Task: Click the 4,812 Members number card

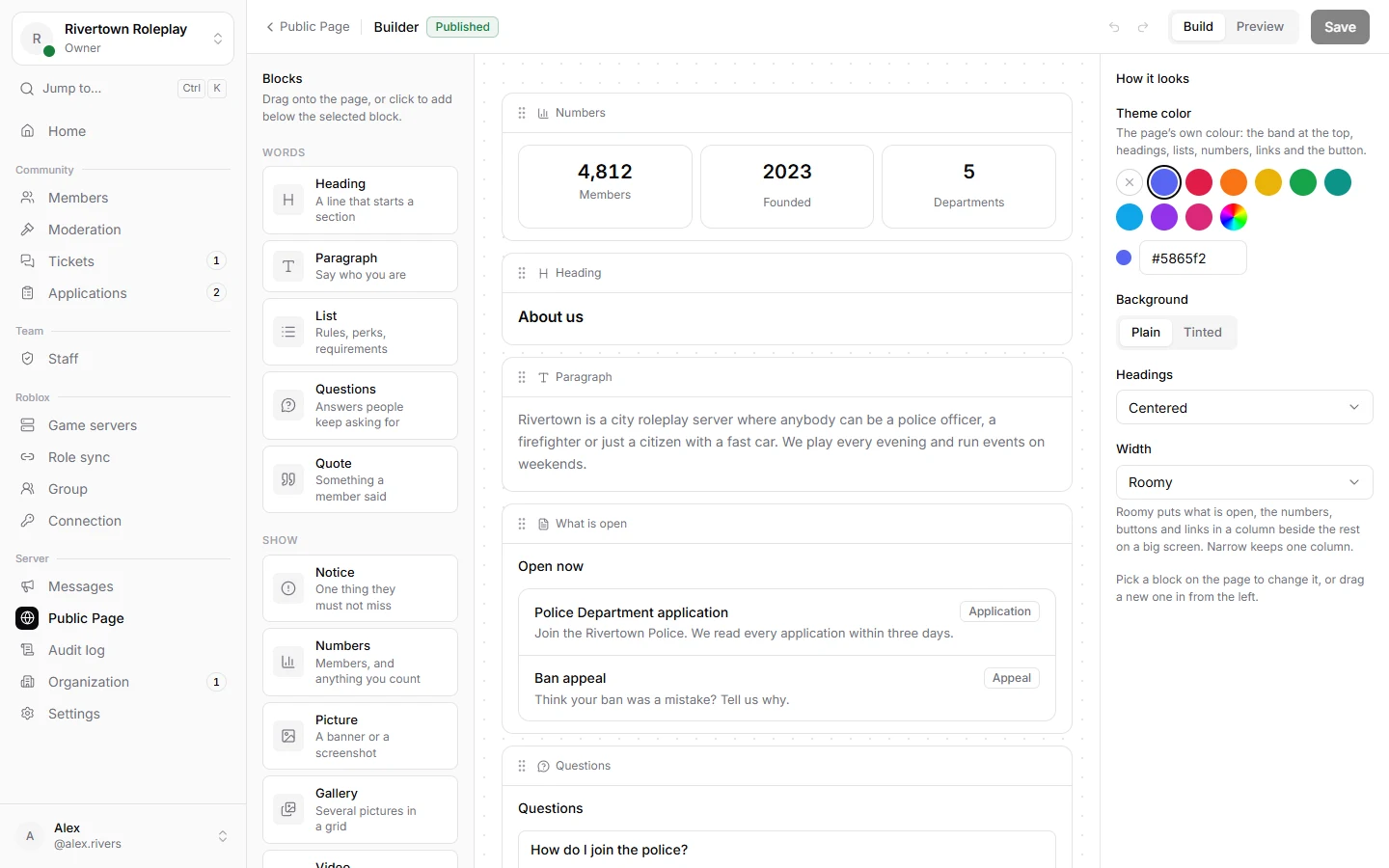Action: [x=605, y=186]
